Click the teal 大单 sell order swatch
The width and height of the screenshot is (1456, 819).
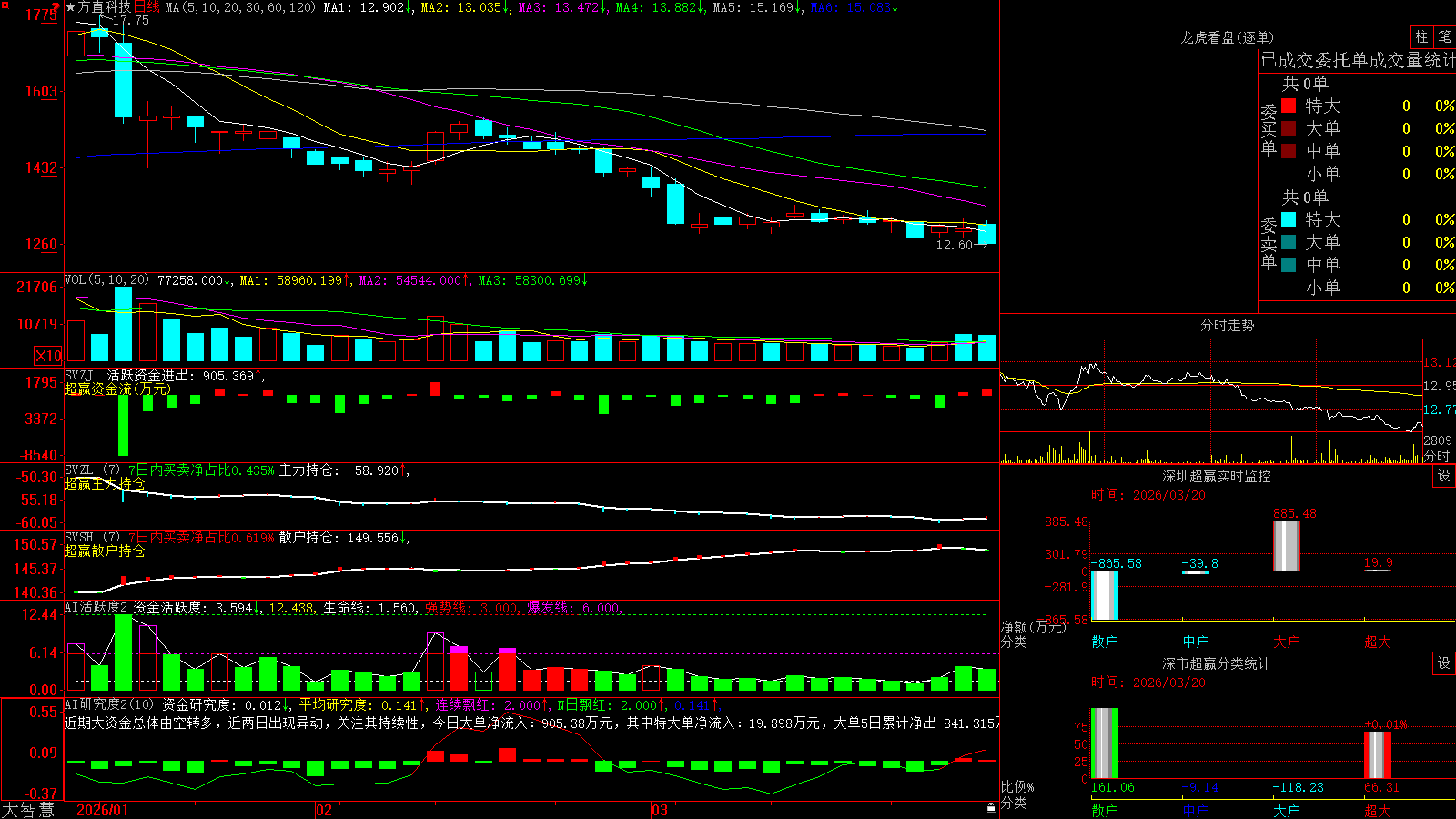click(1289, 242)
